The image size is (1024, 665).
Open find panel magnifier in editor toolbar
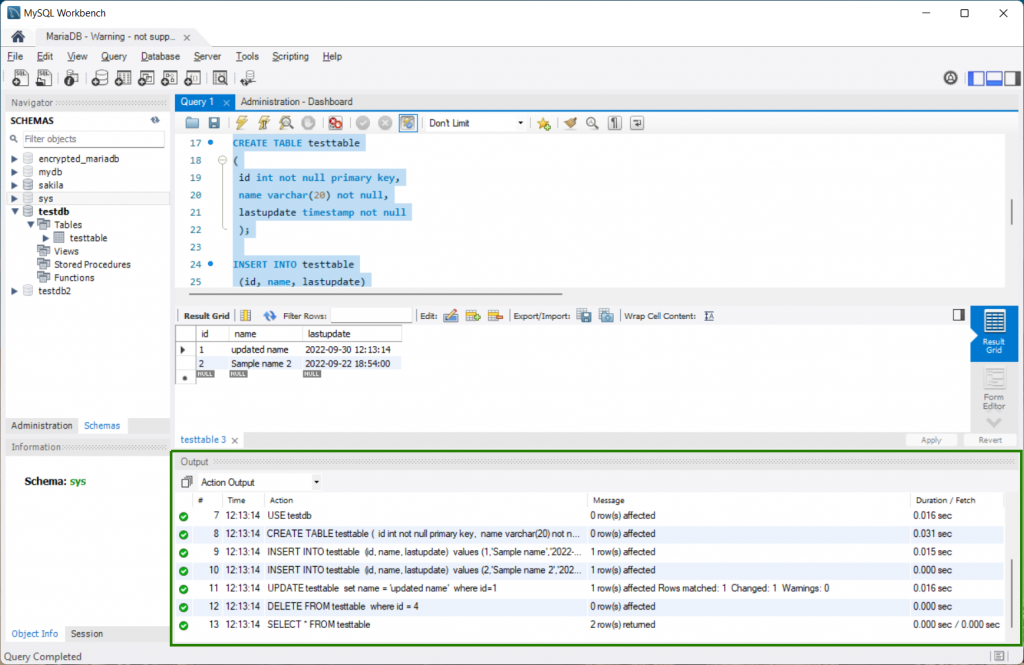click(592, 123)
